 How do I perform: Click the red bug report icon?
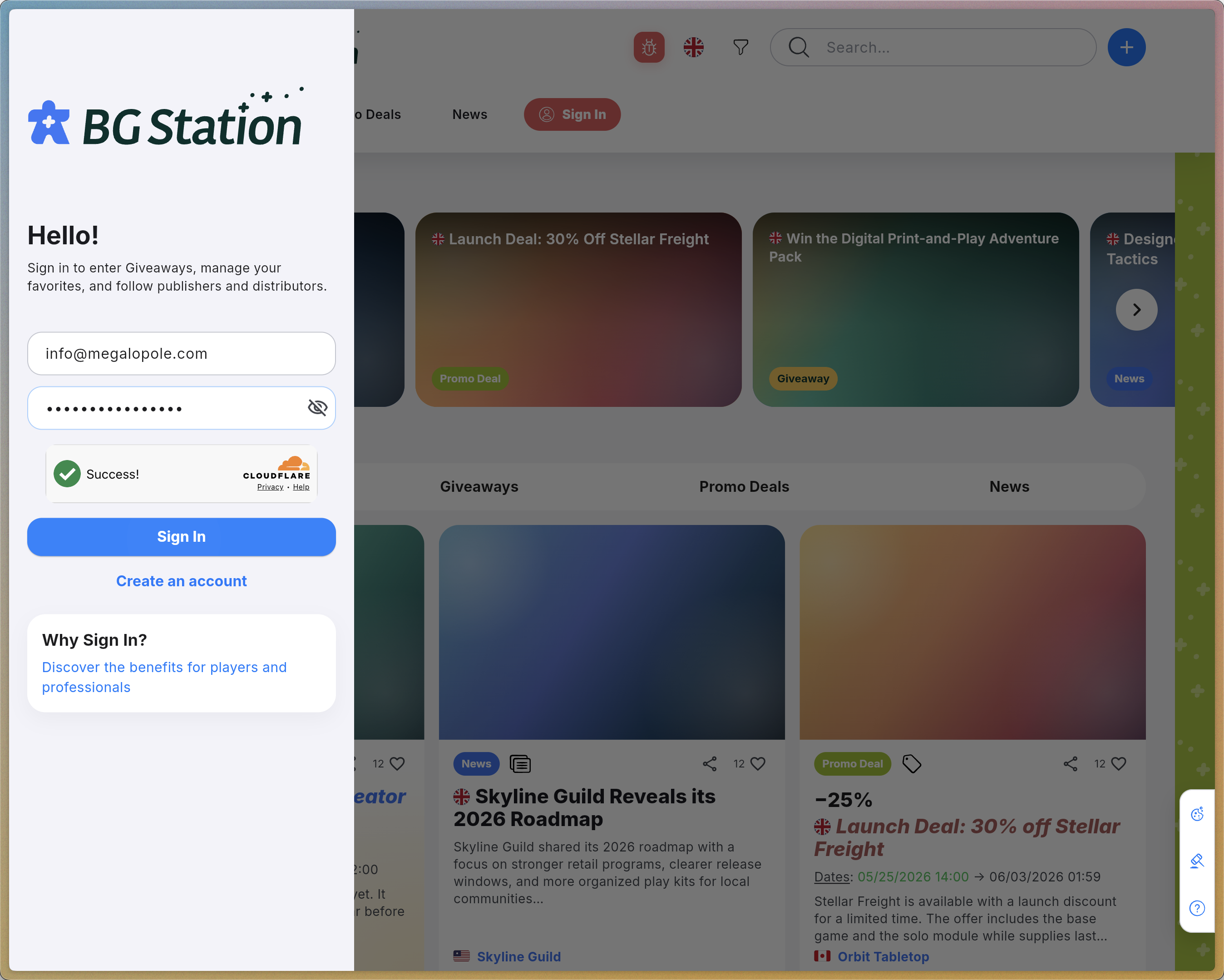pyautogui.click(x=649, y=47)
